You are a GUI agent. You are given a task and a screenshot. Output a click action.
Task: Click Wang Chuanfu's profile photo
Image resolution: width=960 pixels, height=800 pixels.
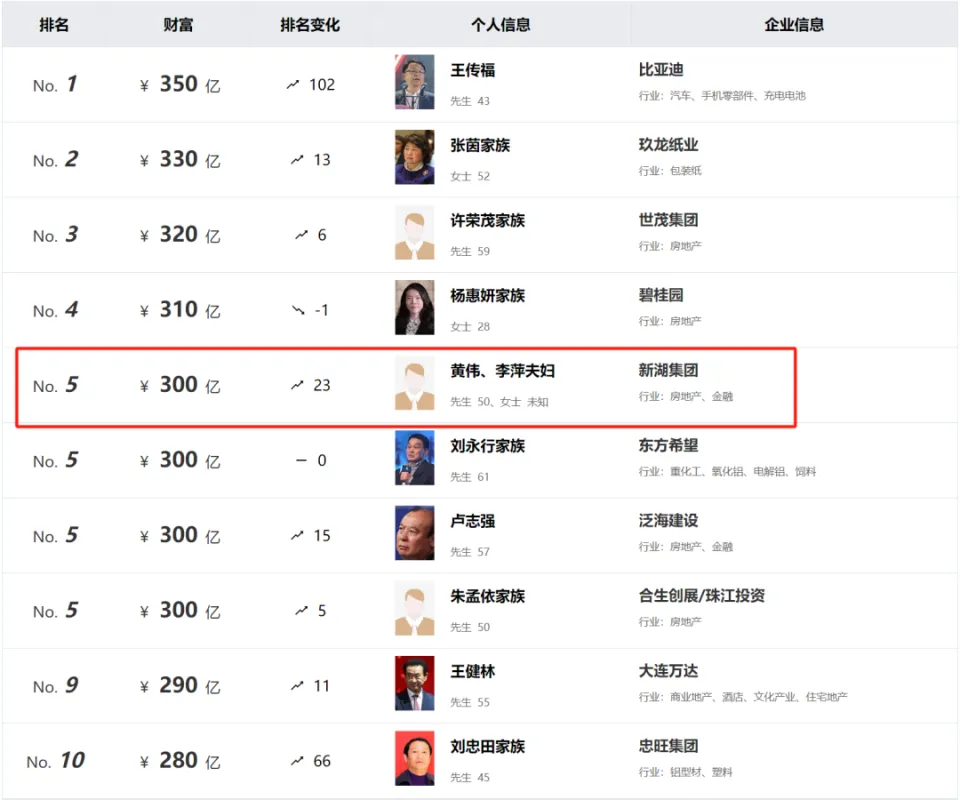click(415, 83)
